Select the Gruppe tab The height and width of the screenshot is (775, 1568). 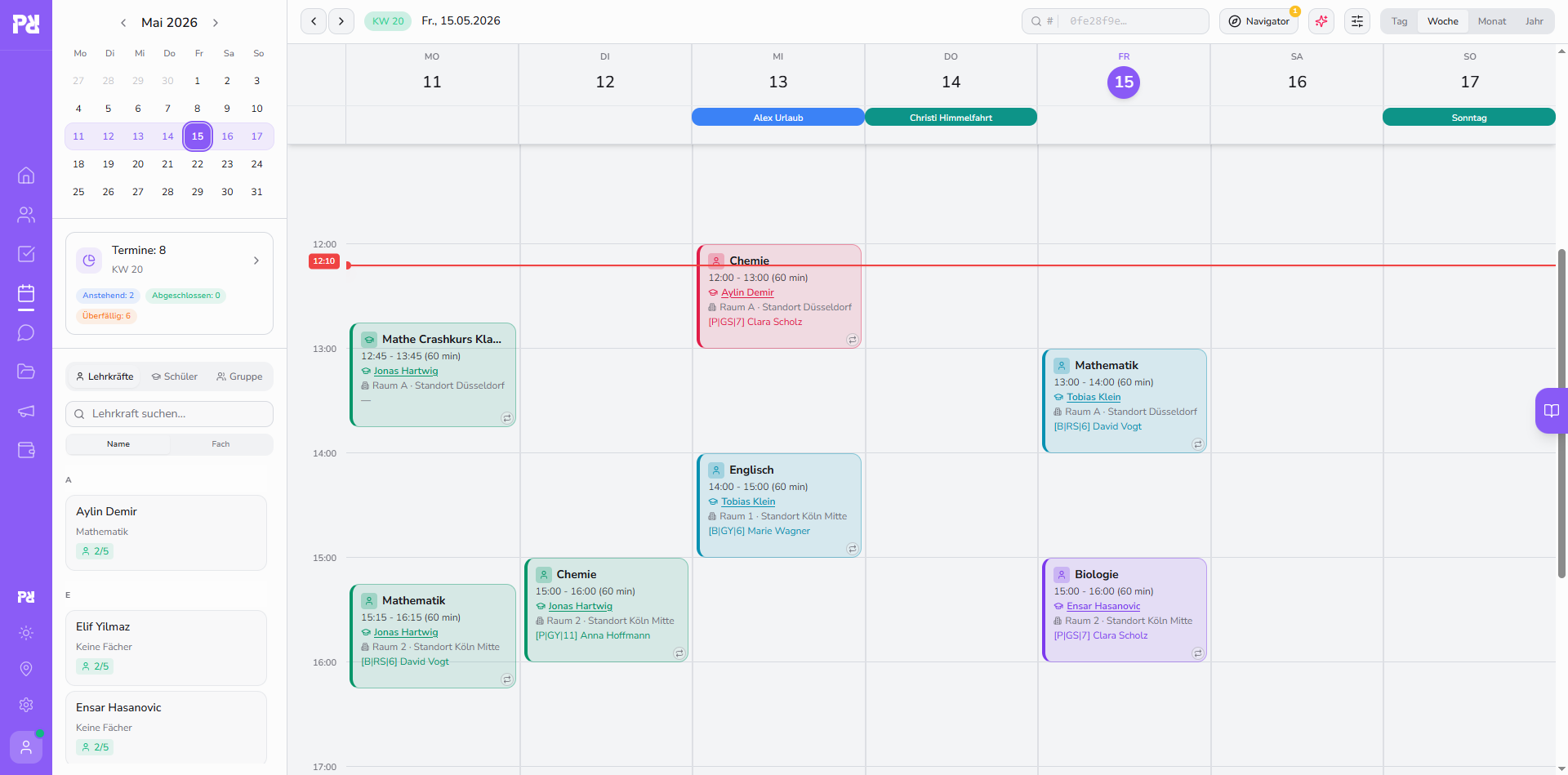coord(239,376)
